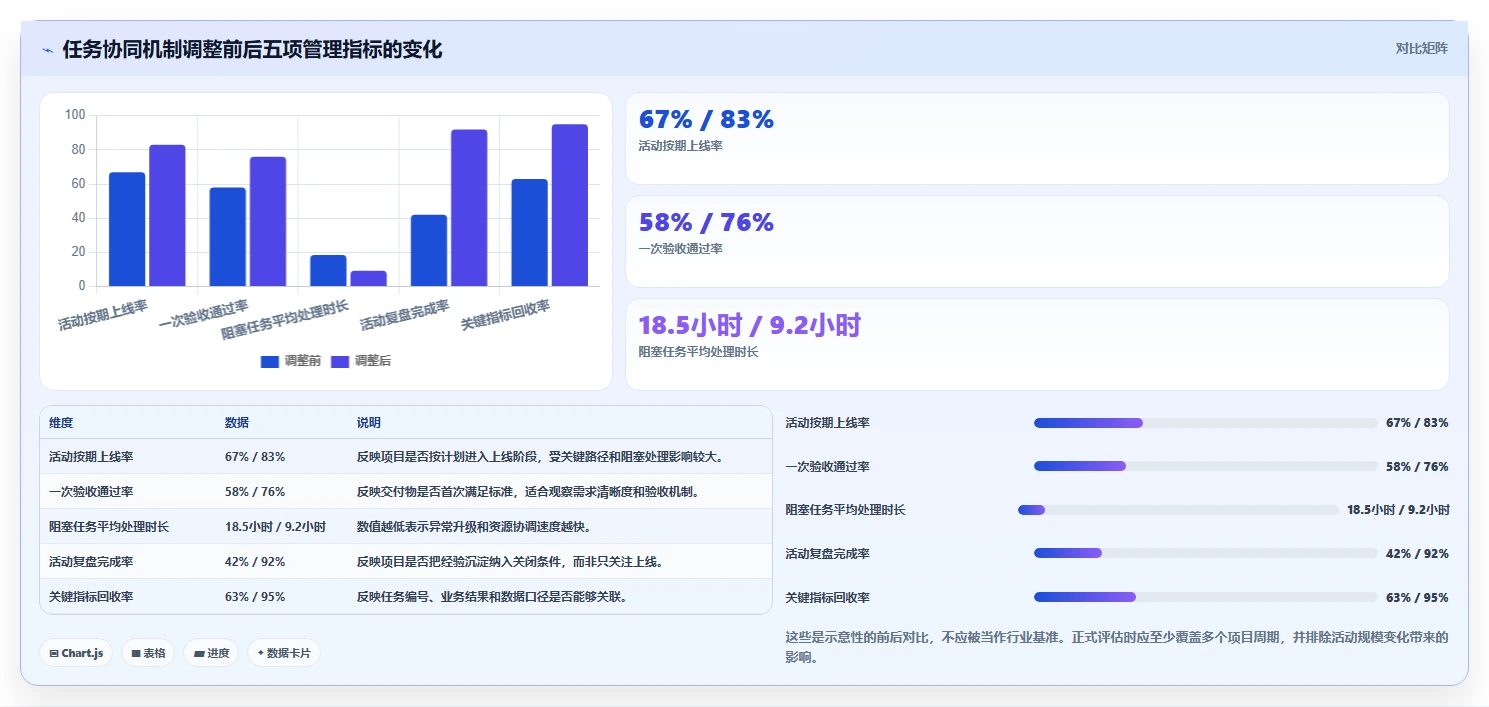Click the 调整后 bar for 一次验收通过率
The width and height of the screenshot is (1489, 707).
268,221
